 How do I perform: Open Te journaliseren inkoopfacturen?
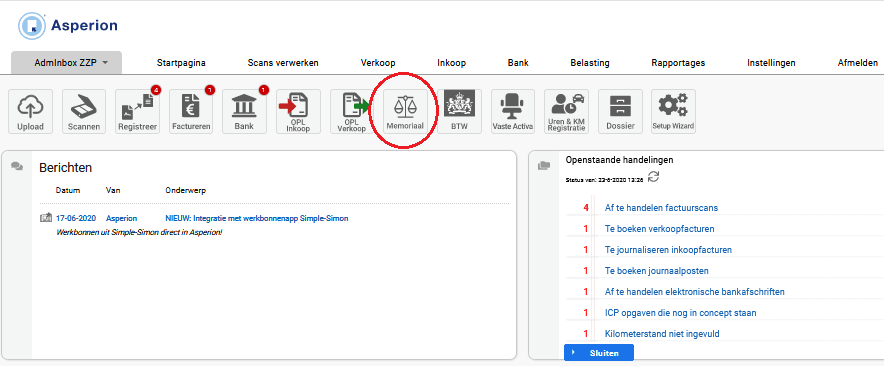669,250
